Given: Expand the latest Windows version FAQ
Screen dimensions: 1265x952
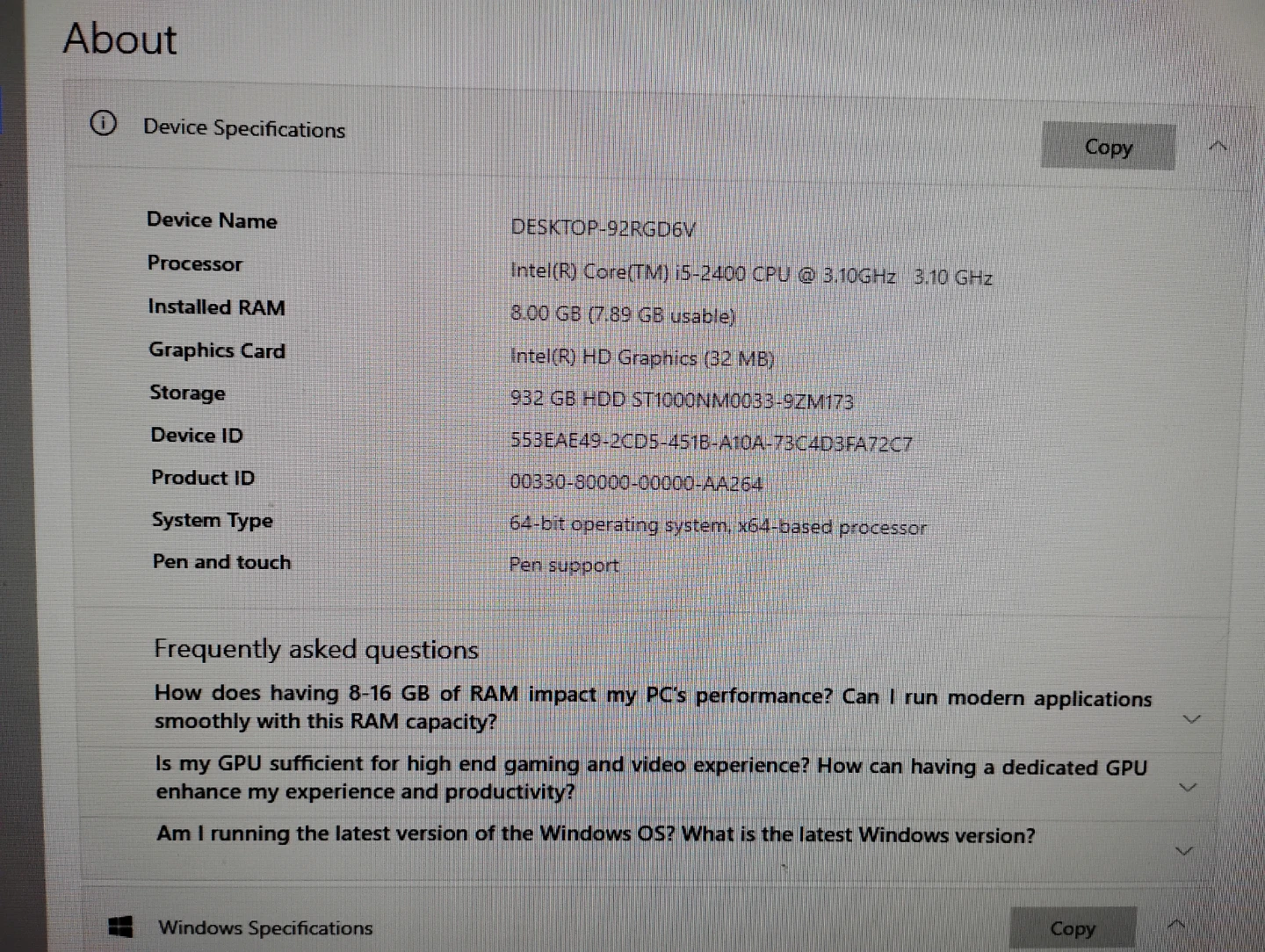Looking at the screenshot, I should pyautogui.click(x=1184, y=851).
